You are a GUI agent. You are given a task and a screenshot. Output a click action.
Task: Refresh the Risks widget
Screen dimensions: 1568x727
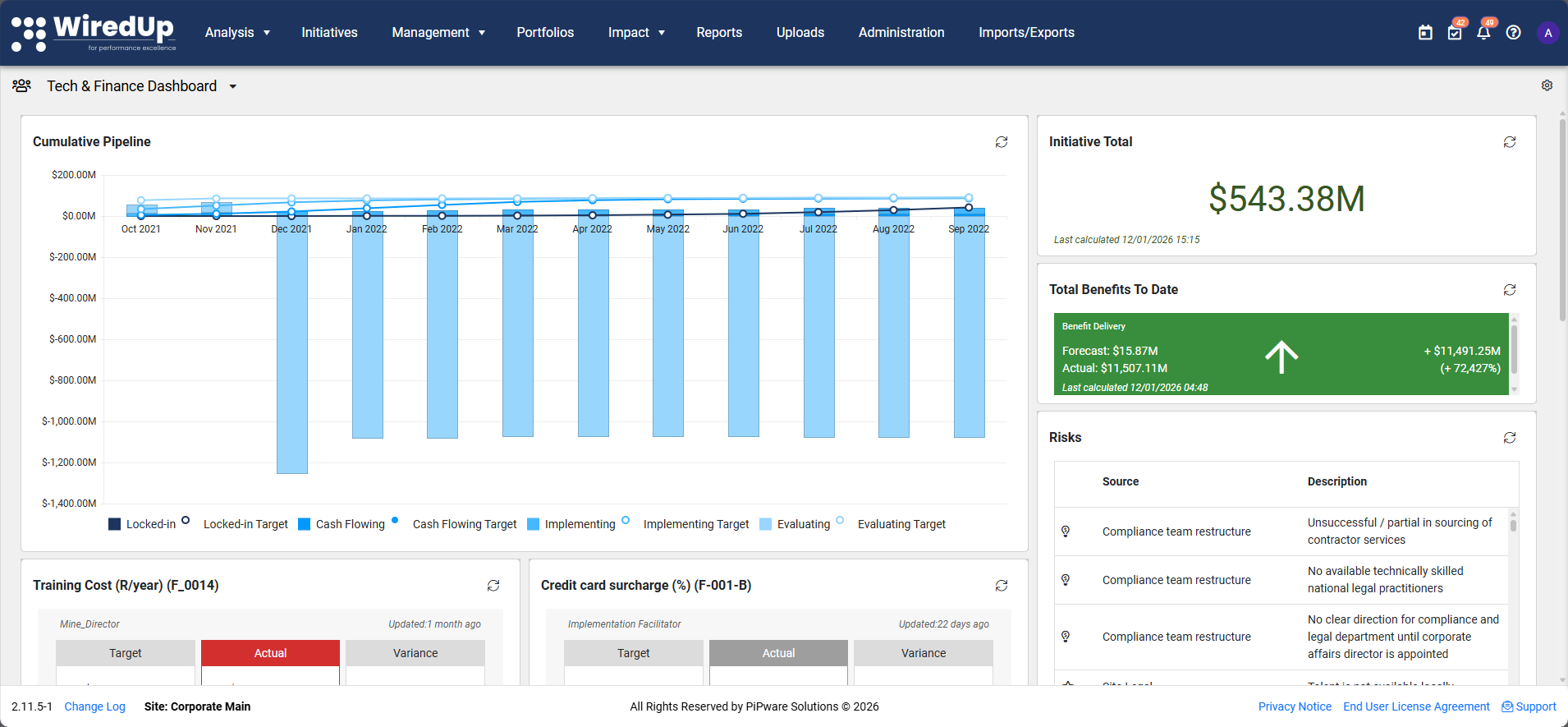pyautogui.click(x=1510, y=438)
